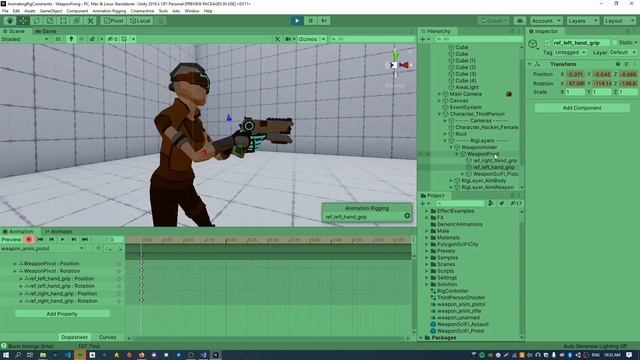Image resolution: width=640 pixels, height=360 pixels.
Task: Open the Shaded draw mode dropdown
Action: point(25,39)
